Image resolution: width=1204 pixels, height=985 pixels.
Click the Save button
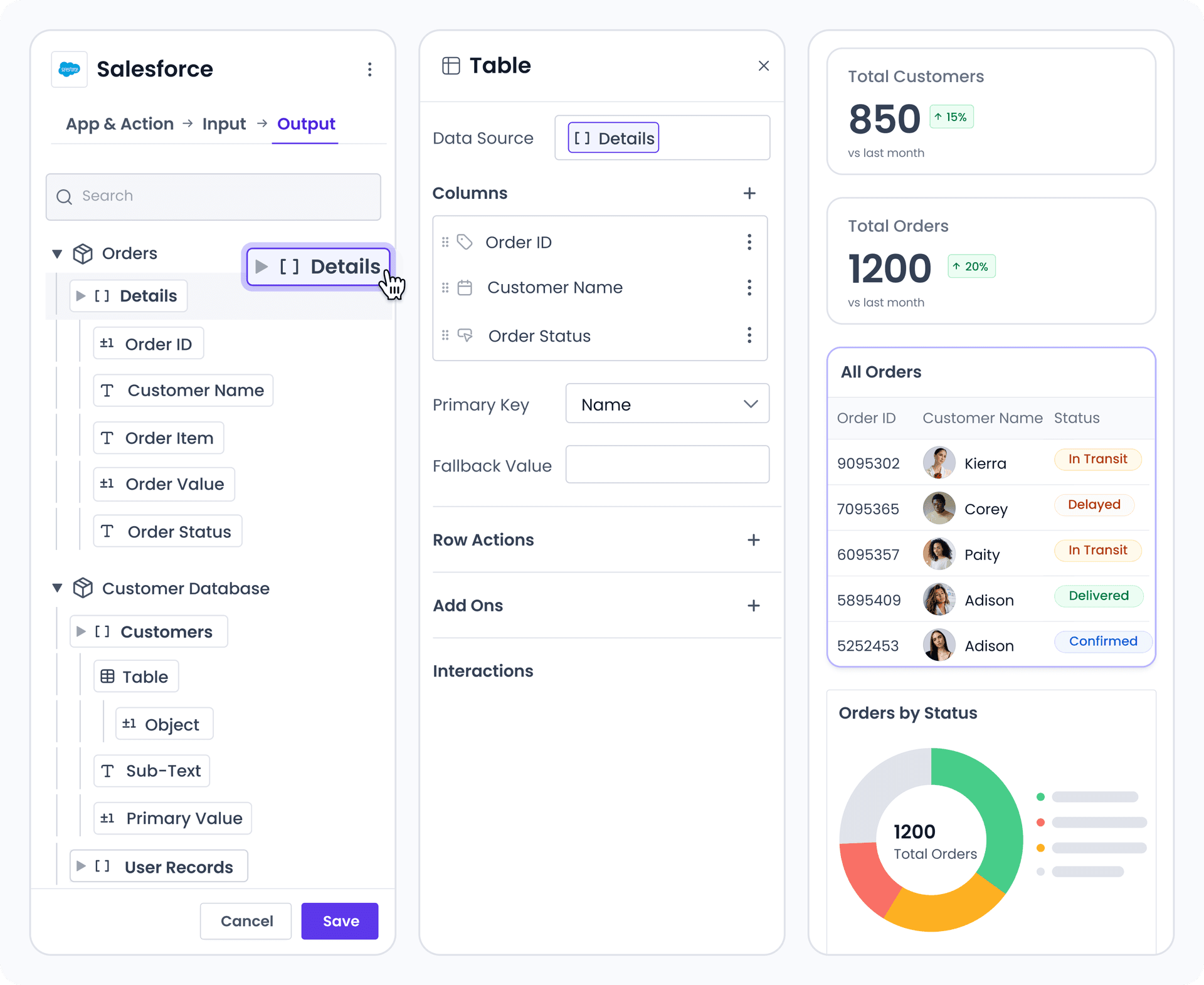click(339, 921)
